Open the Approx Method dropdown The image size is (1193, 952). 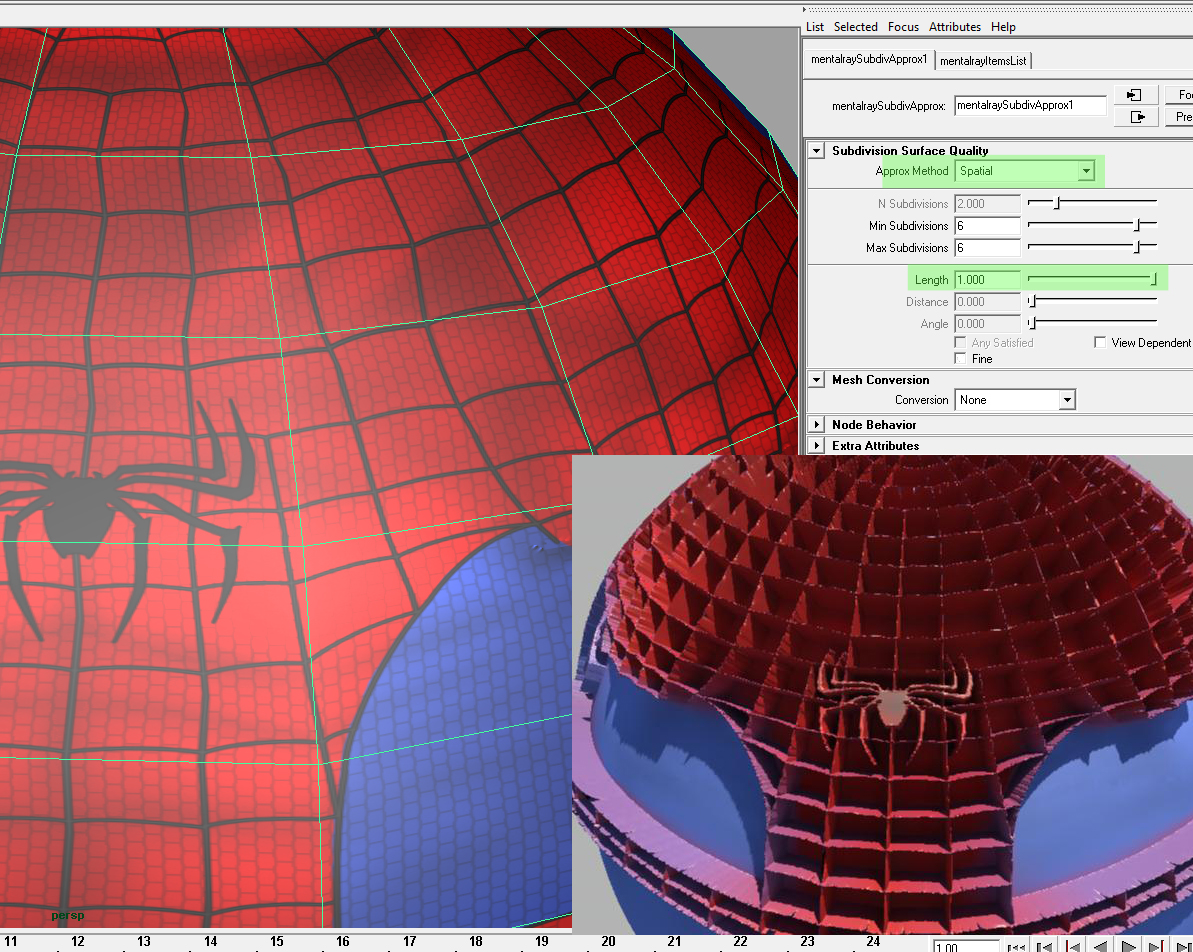point(1025,171)
